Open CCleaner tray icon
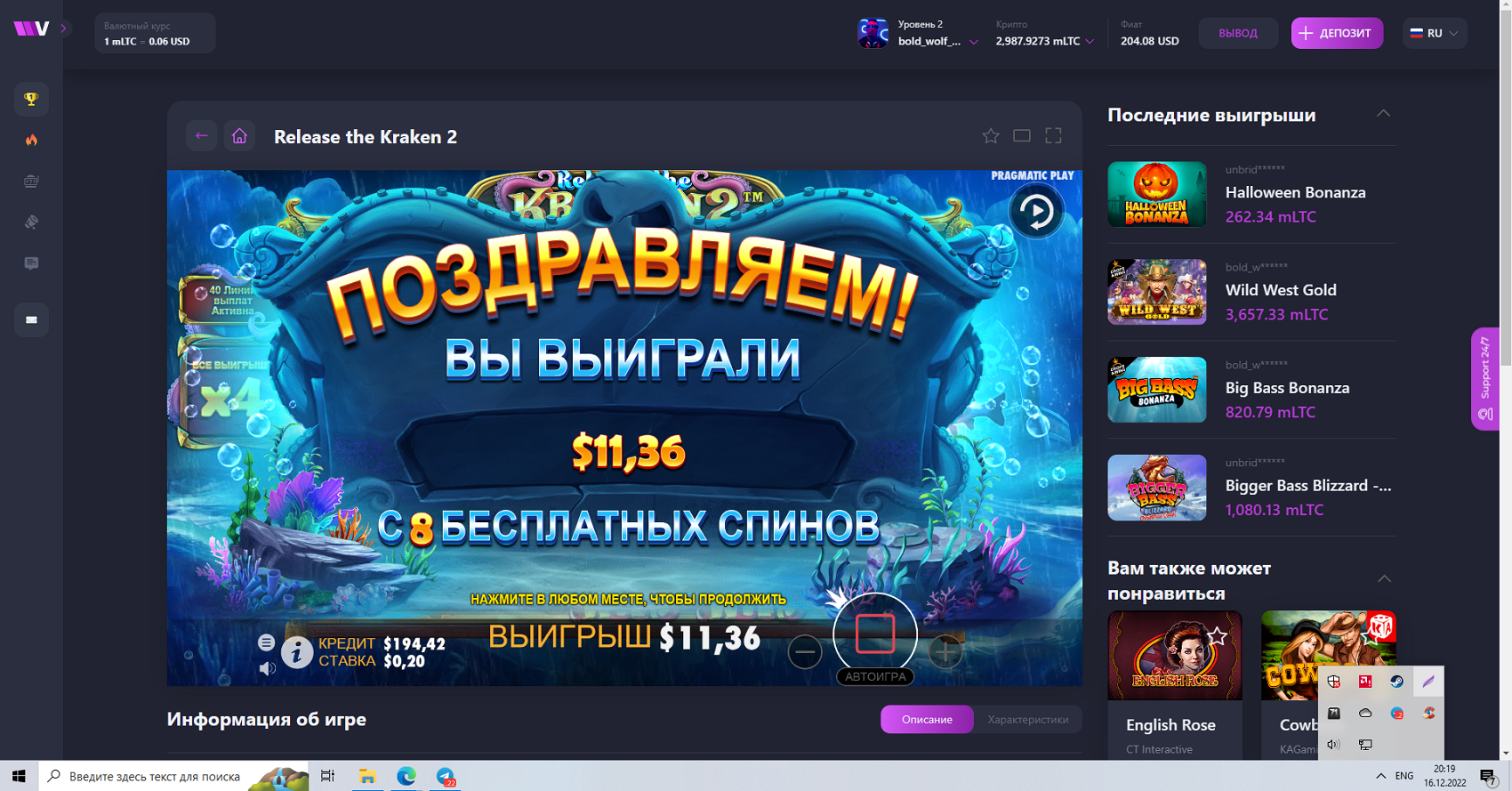Image resolution: width=1512 pixels, height=791 pixels. click(1429, 713)
